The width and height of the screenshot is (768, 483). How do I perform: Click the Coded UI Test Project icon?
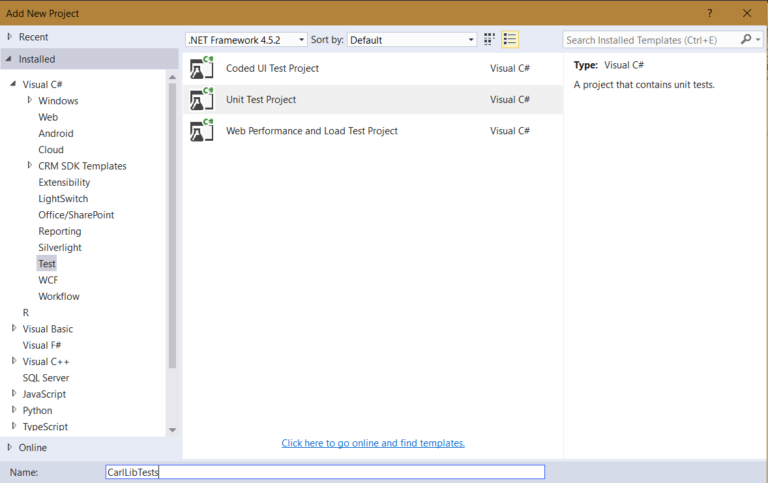202,68
